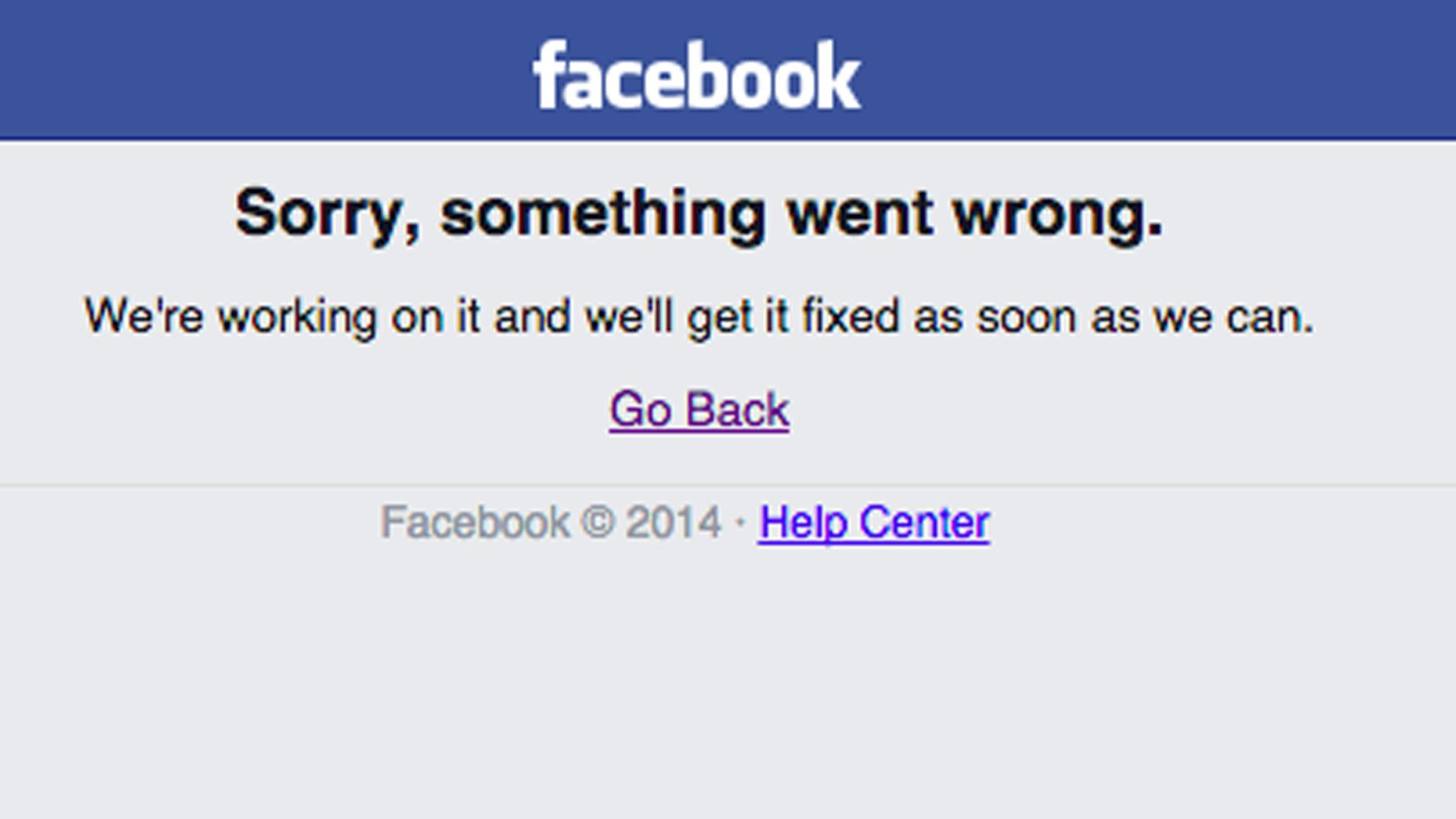
Task: Open the Help Center link
Action: [x=874, y=522]
